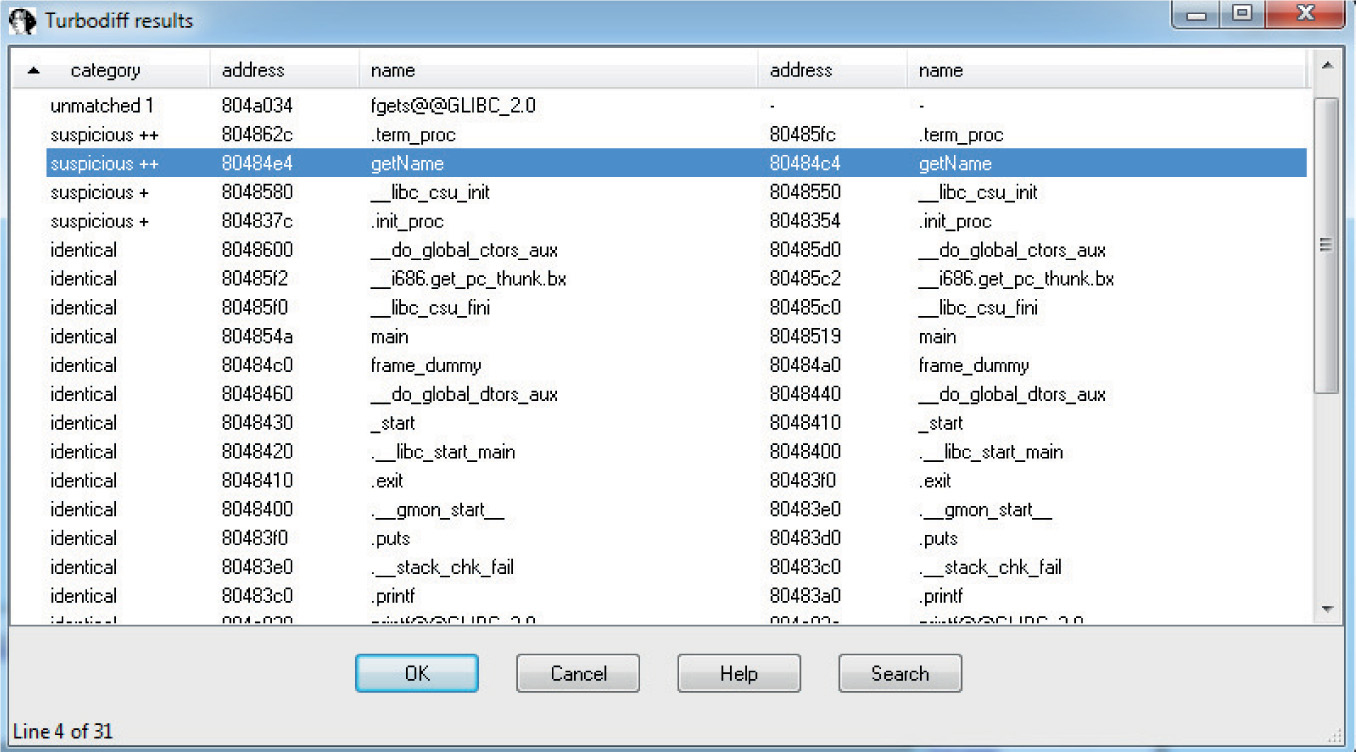Select 'suspicious +' in the __libc_csu_init row

click(99, 192)
